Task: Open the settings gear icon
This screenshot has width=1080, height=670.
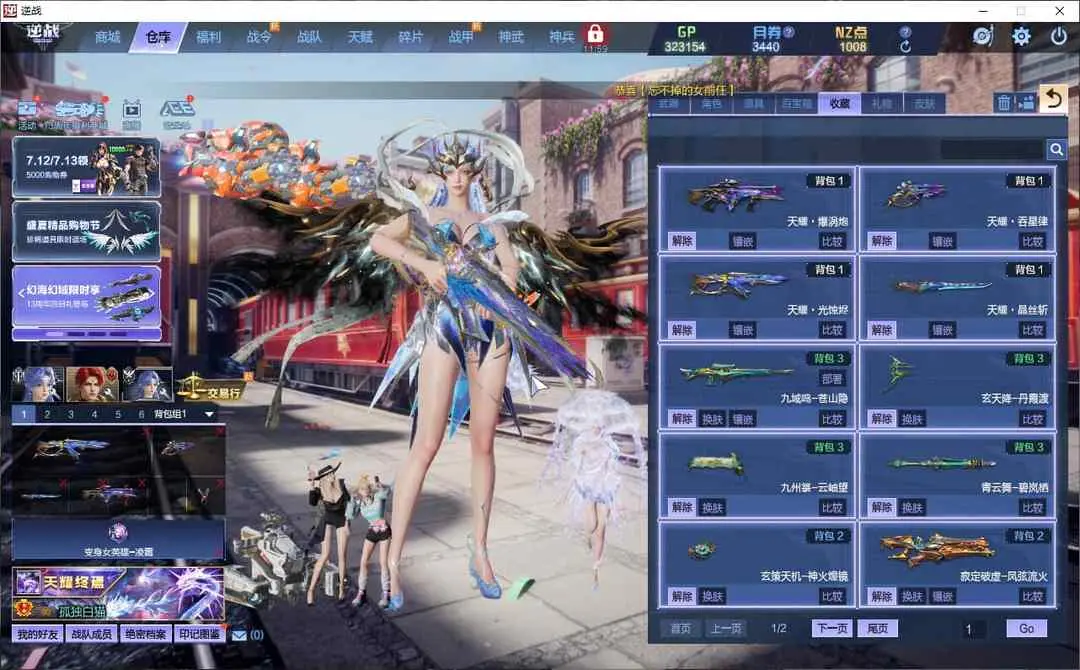Action: click(x=1021, y=37)
